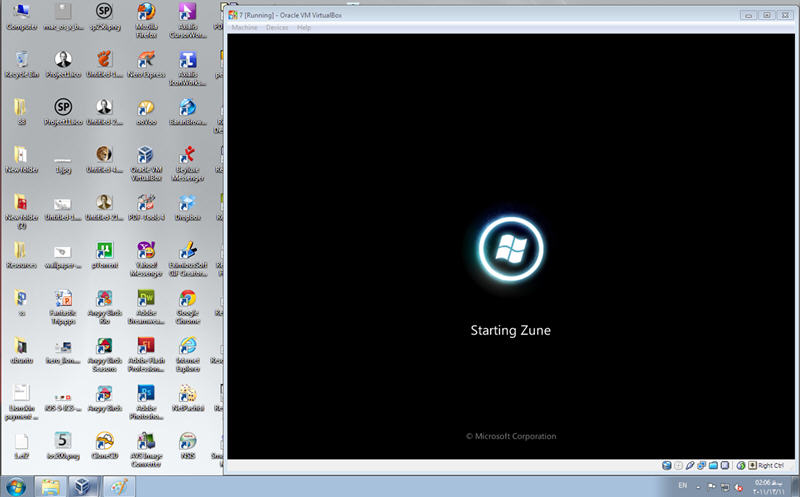This screenshot has height=497, width=800.
Task: Open the VirtualBox Help menu
Action: [x=304, y=28]
